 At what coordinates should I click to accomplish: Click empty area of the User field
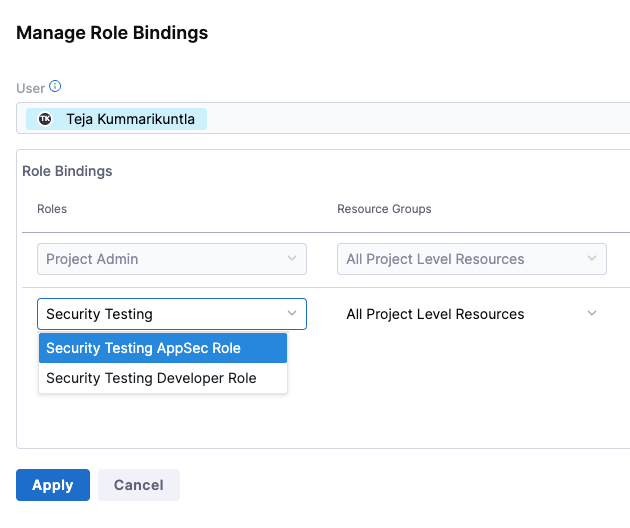420,119
